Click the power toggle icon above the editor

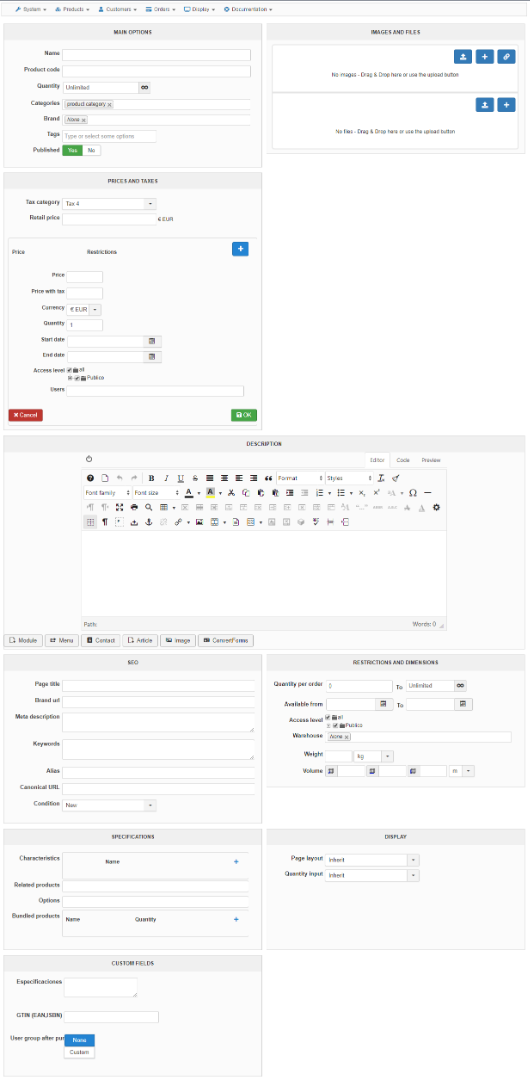click(x=90, y=459)
